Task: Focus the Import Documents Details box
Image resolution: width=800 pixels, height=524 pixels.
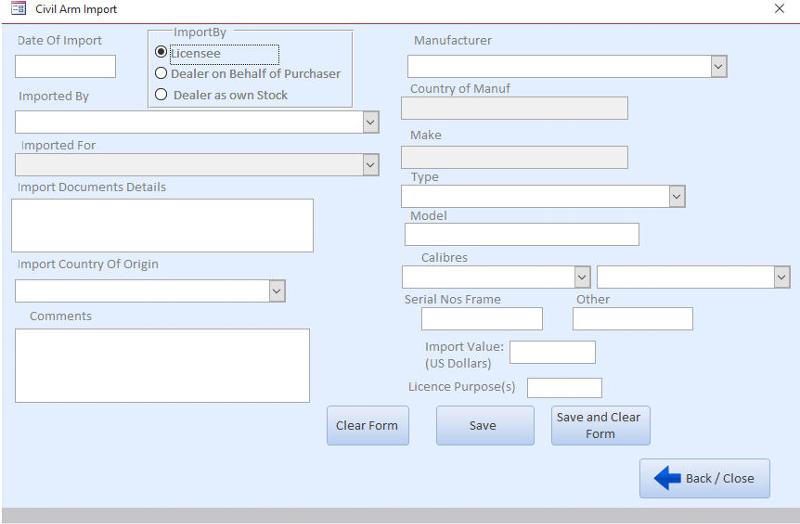Action: pyautogui.click(x=162, y=225)
